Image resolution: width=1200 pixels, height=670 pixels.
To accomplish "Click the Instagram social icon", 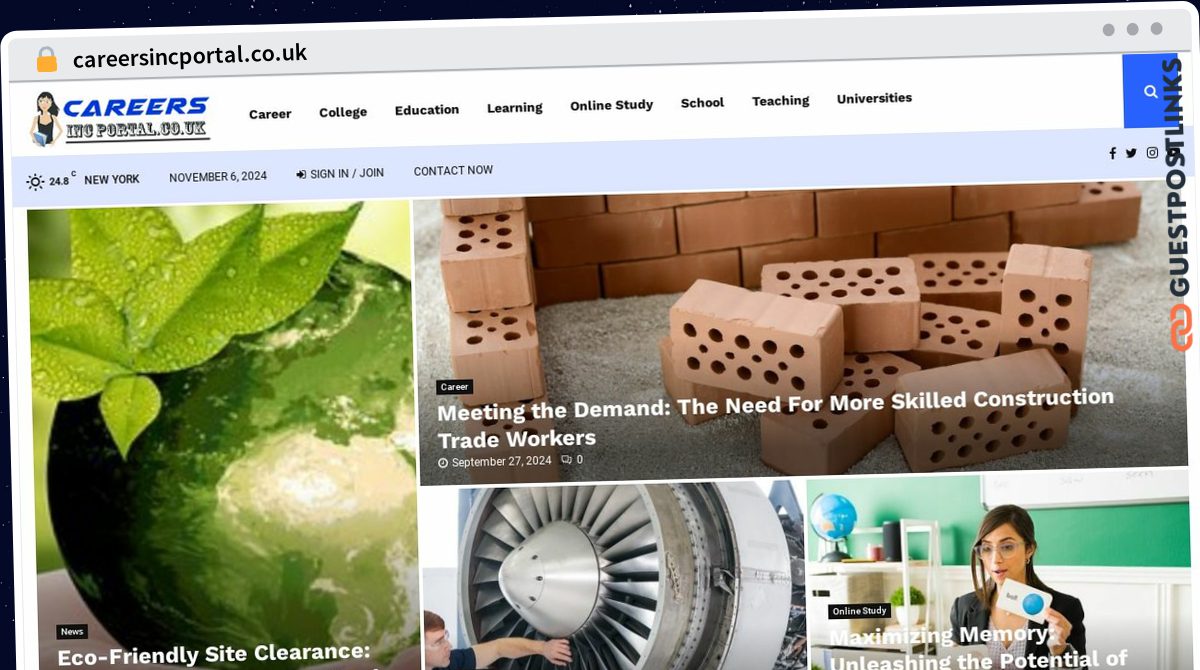I will pyautogui.click(x=1152, y=153).
